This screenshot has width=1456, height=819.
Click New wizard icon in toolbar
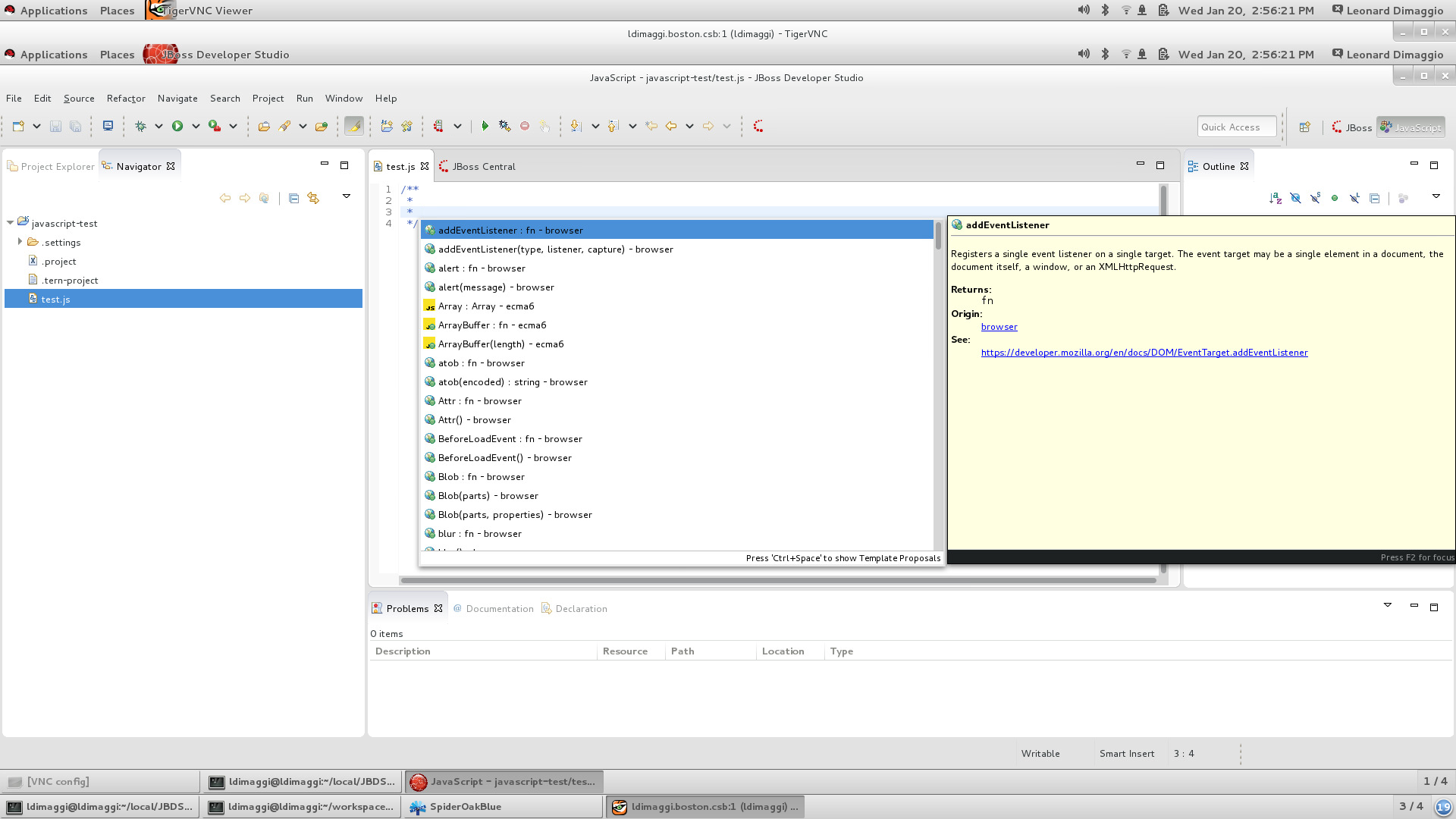tap(18, 127)
